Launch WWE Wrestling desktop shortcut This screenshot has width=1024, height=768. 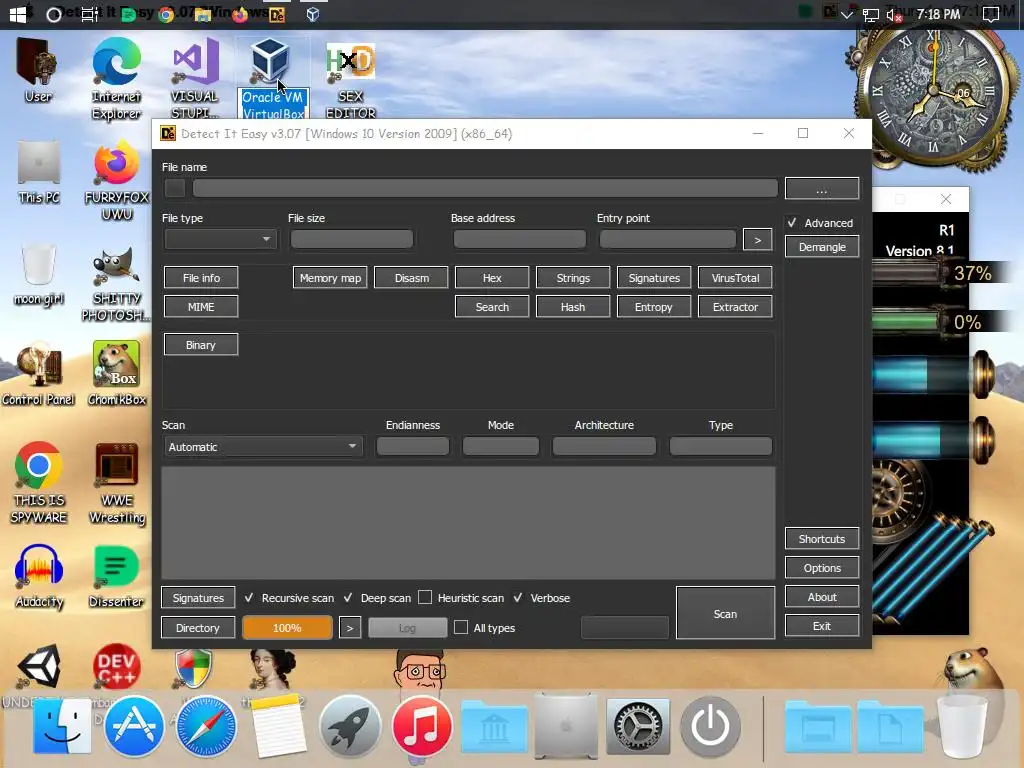point(116,483)
